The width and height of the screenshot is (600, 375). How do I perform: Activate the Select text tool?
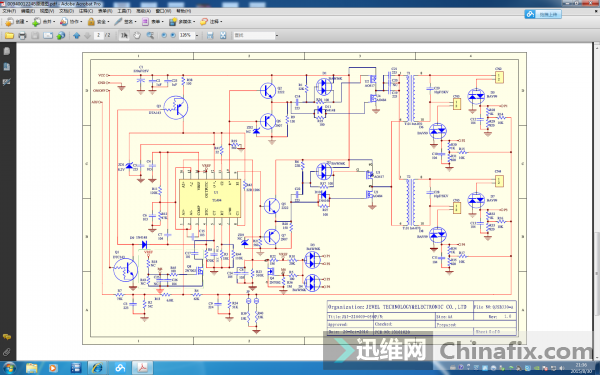124,36
